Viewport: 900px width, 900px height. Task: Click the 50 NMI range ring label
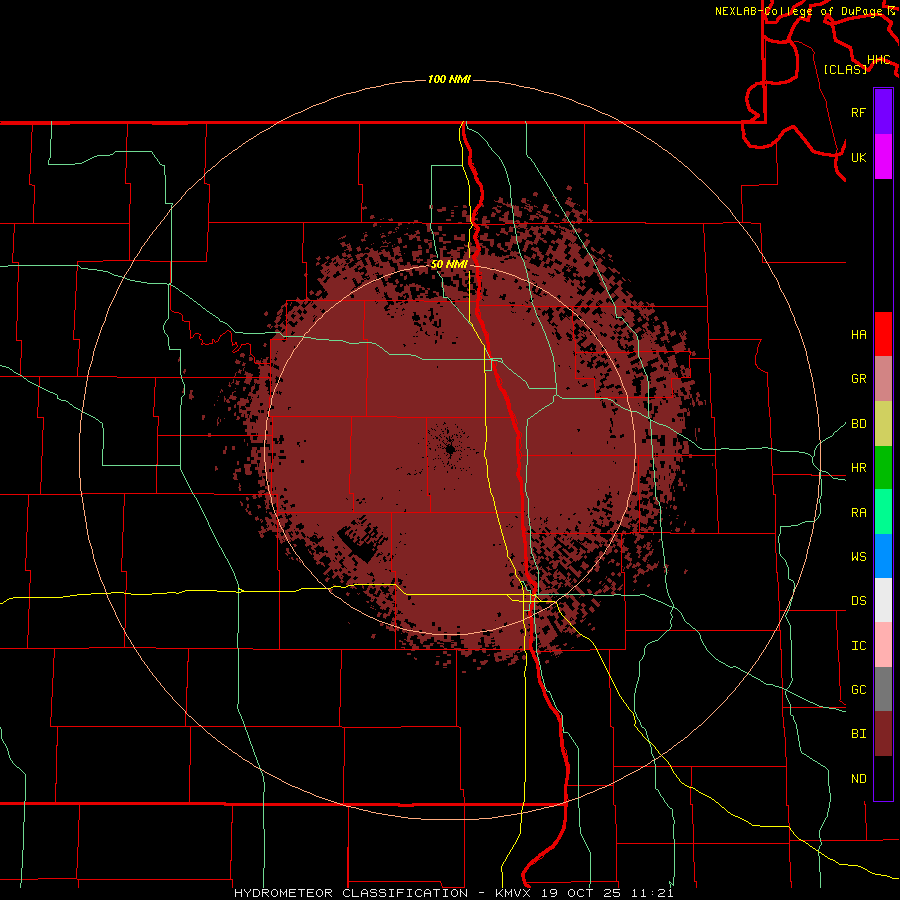449,264
